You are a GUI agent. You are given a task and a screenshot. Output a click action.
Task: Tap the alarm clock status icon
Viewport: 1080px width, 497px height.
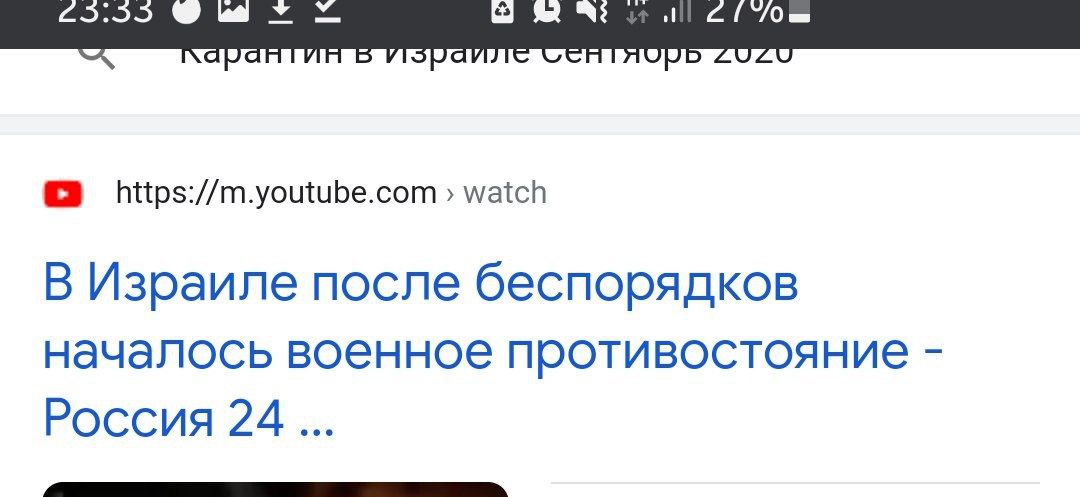[547, 11]
